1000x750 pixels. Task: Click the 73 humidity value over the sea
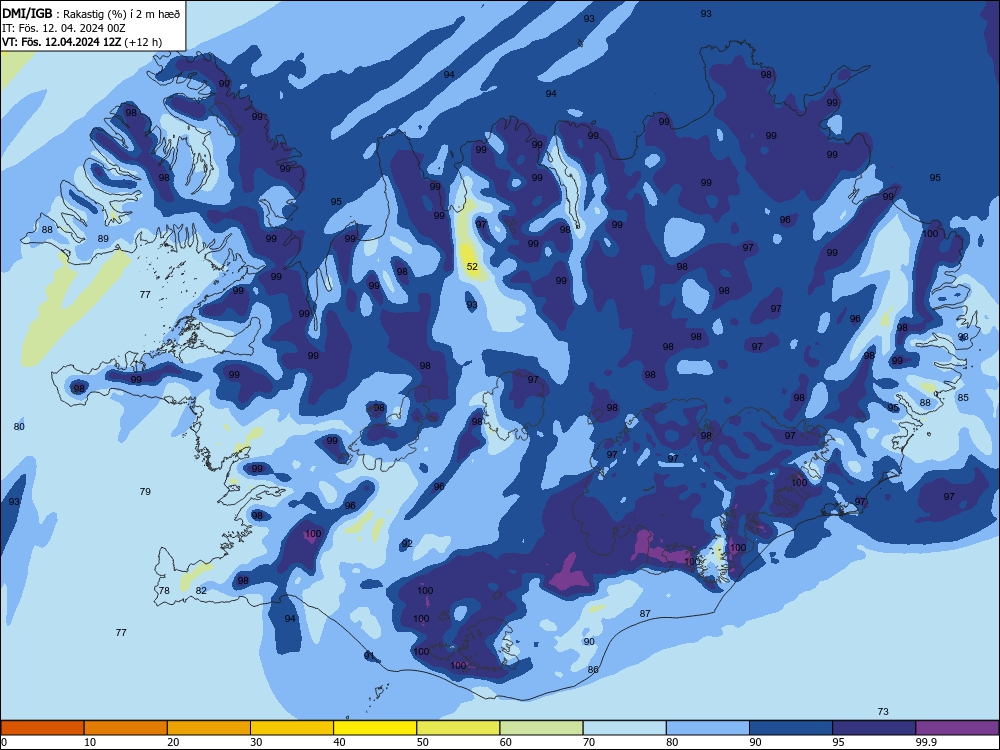[x=883, y=711]
